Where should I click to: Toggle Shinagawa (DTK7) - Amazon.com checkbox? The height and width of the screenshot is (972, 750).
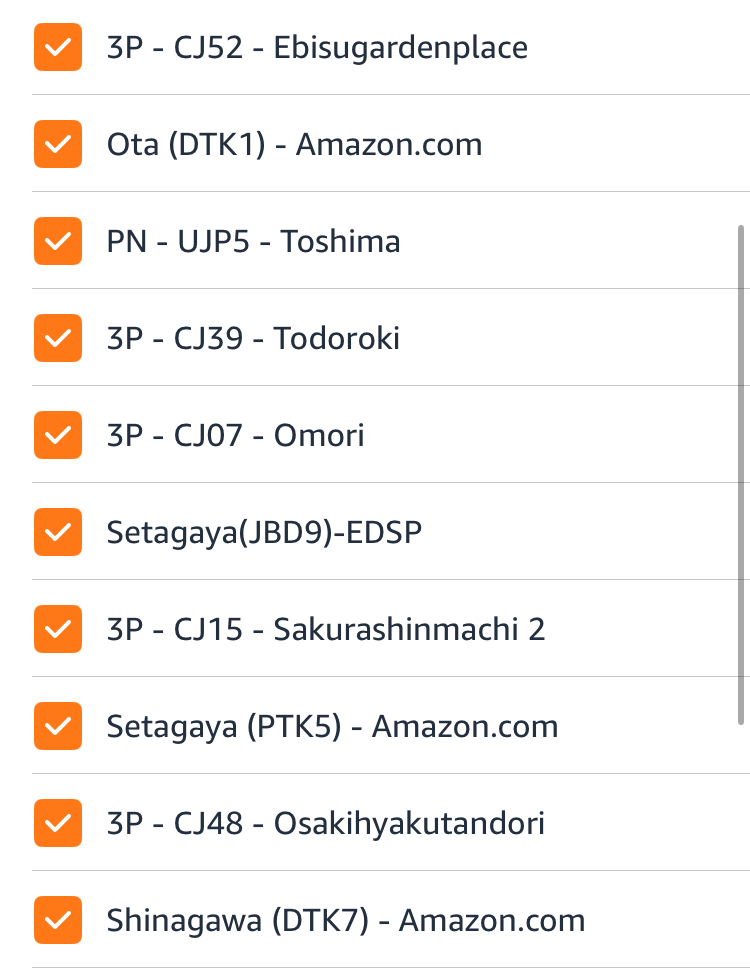(57, 920)
